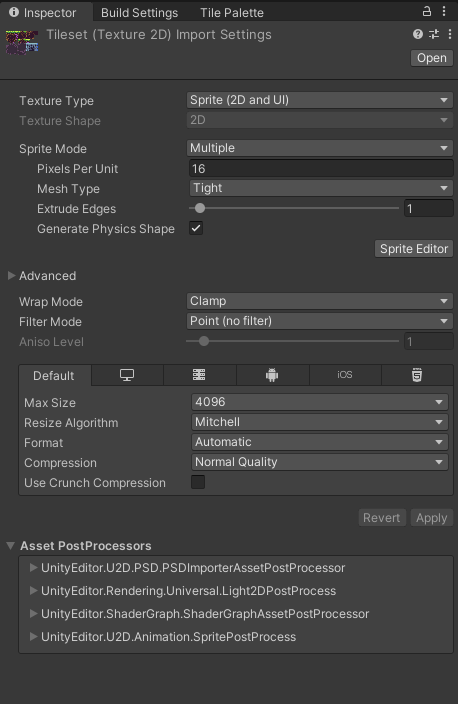Open the Wrap Mode dropdown
Viewport: 458px width, 704px height.
point(319,301)
